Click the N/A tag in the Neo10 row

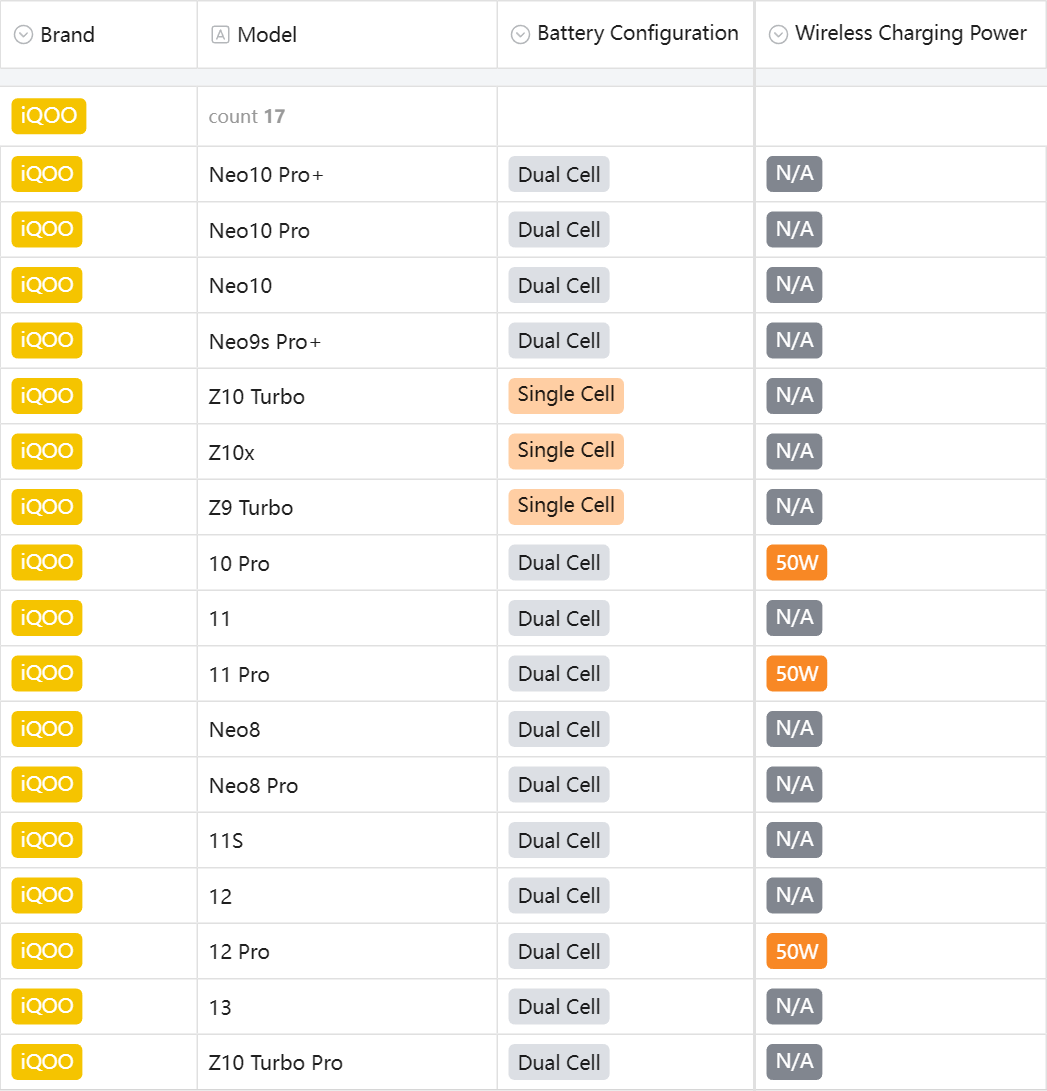pos(794,285)
